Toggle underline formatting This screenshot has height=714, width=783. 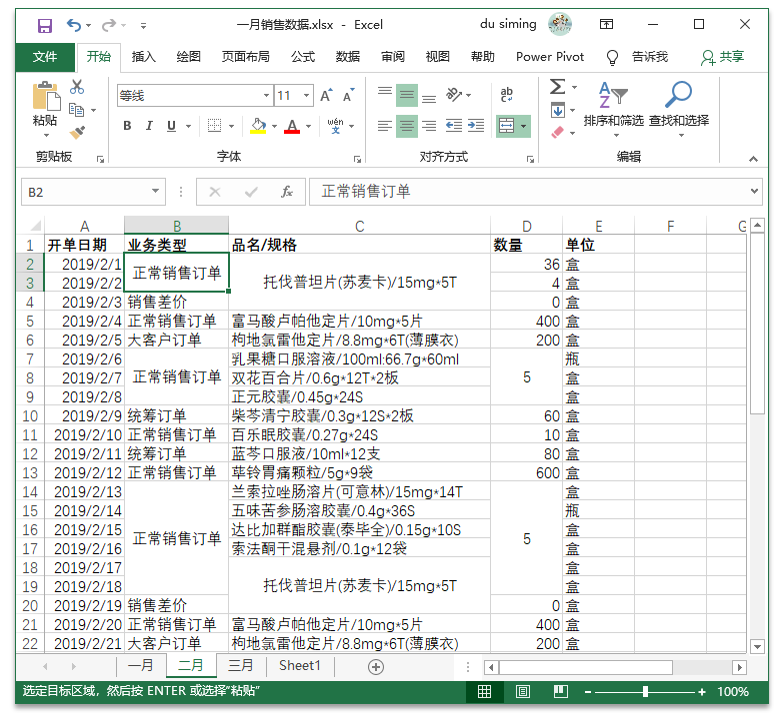(x=171, y=126)
